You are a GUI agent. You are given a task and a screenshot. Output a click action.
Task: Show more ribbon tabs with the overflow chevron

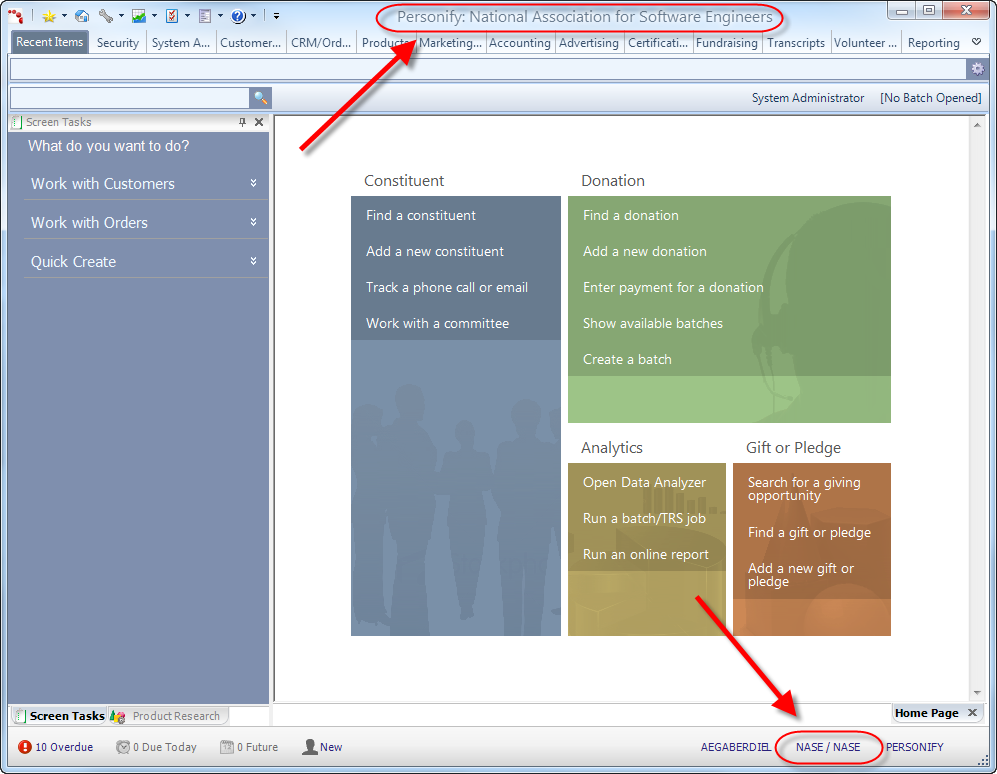pyautogui.click(x=977, y=43)
